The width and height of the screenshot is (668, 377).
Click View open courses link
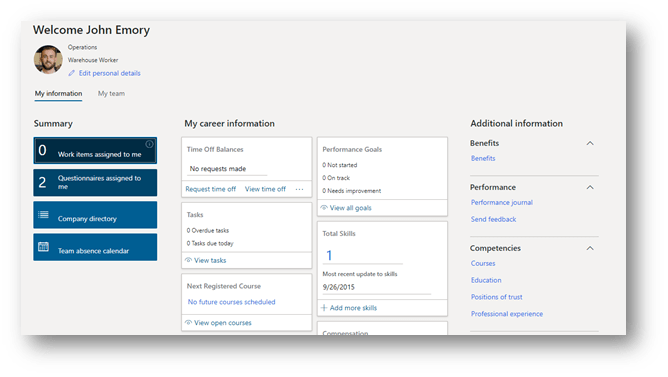click(x=223, y=323)
